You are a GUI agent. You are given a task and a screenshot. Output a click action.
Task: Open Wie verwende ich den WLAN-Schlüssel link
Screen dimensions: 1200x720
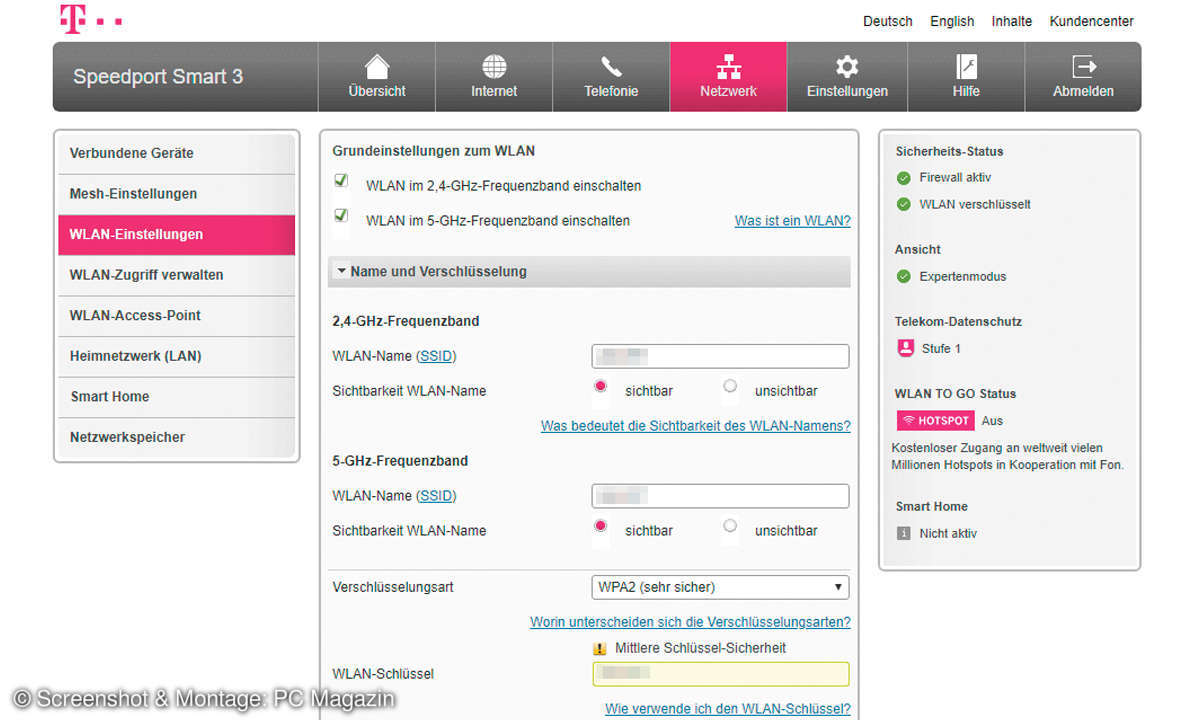(x=728, y=709)
